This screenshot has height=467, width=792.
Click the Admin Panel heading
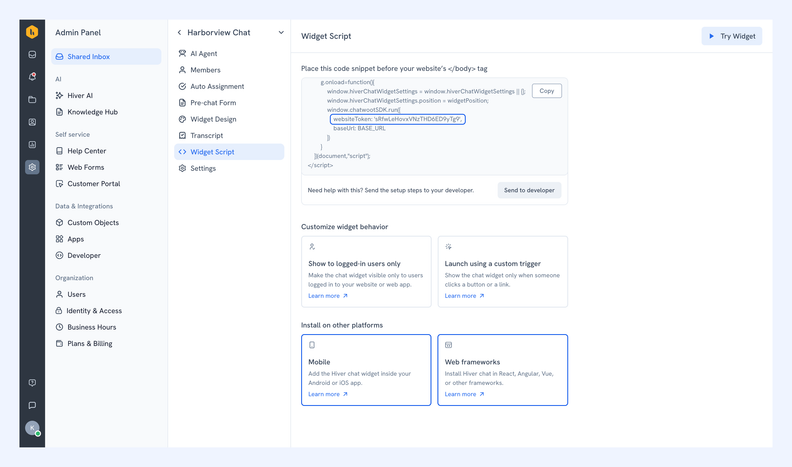(x=78, y=32)
